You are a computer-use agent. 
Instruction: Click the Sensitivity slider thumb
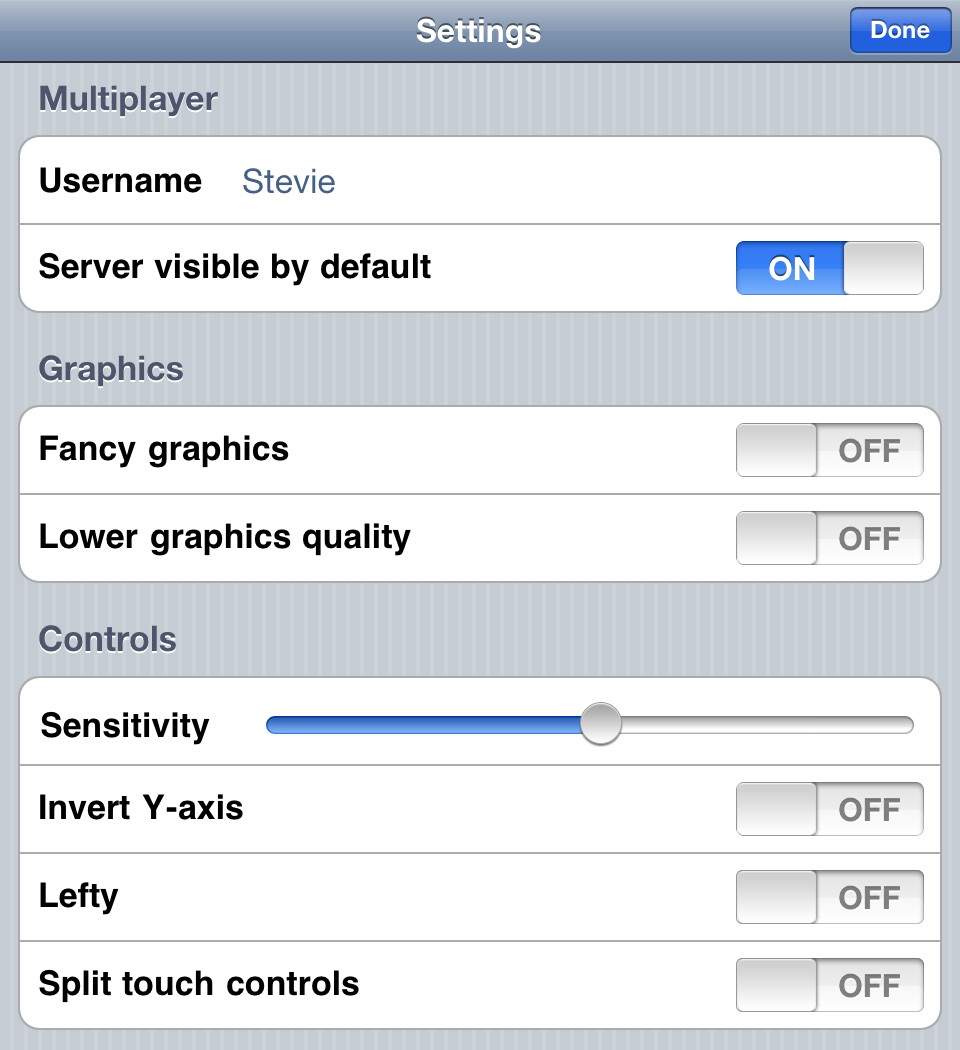point(600,724)
